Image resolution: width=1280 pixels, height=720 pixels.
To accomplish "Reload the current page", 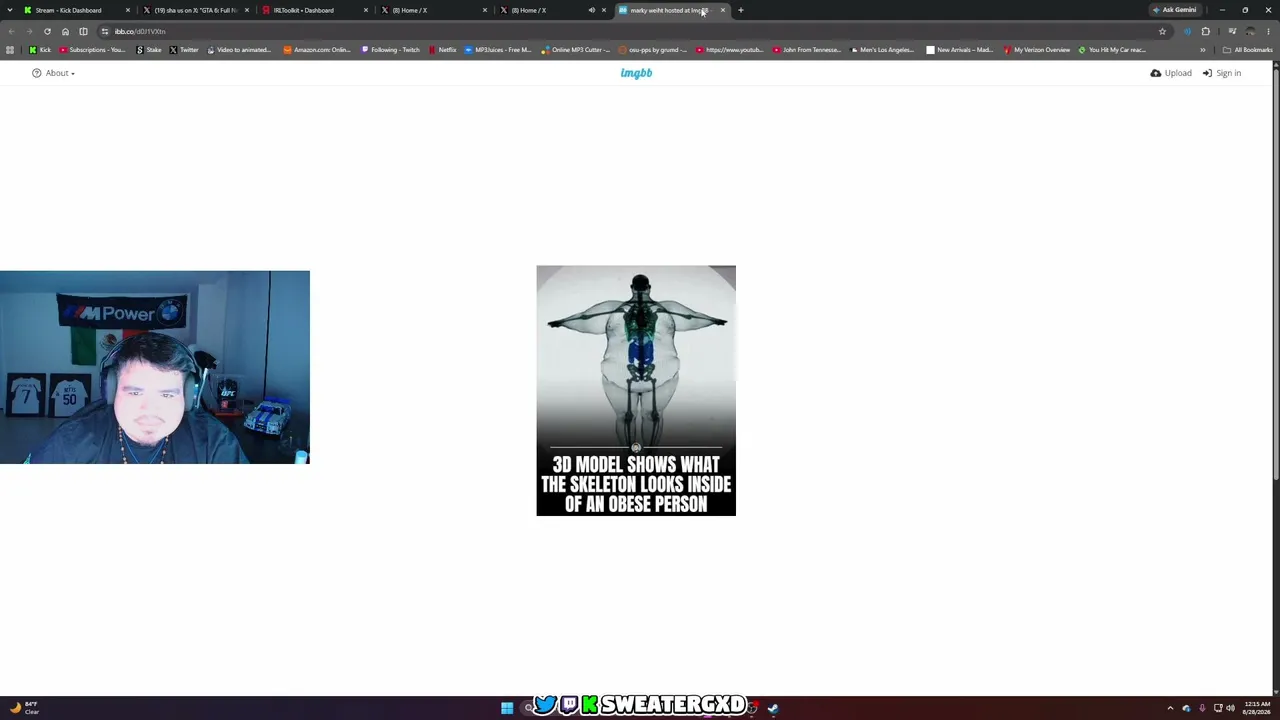I will click(x=47, y=31).
